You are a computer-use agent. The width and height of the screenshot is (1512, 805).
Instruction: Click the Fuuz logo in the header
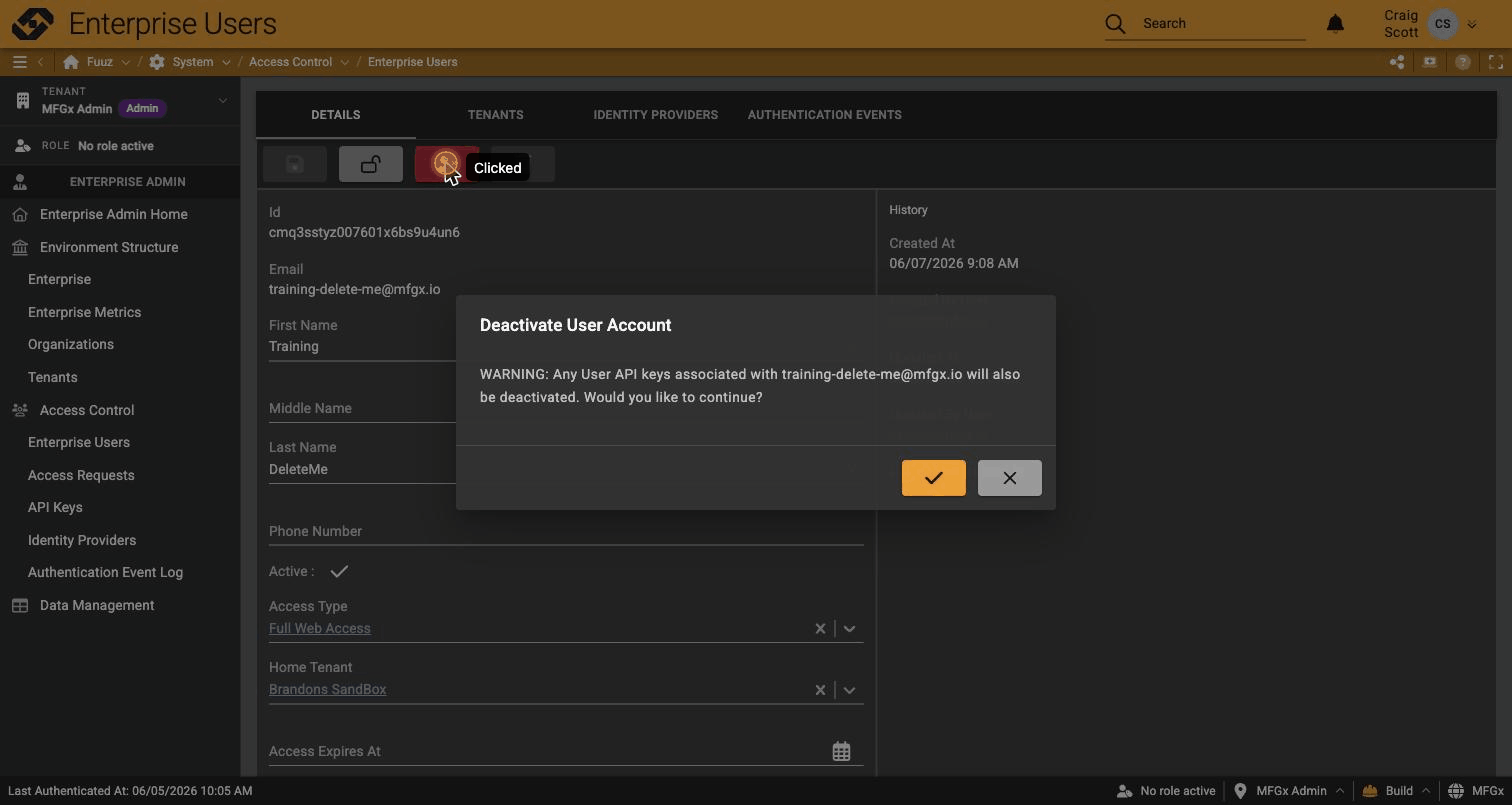(x=32, y=23)
